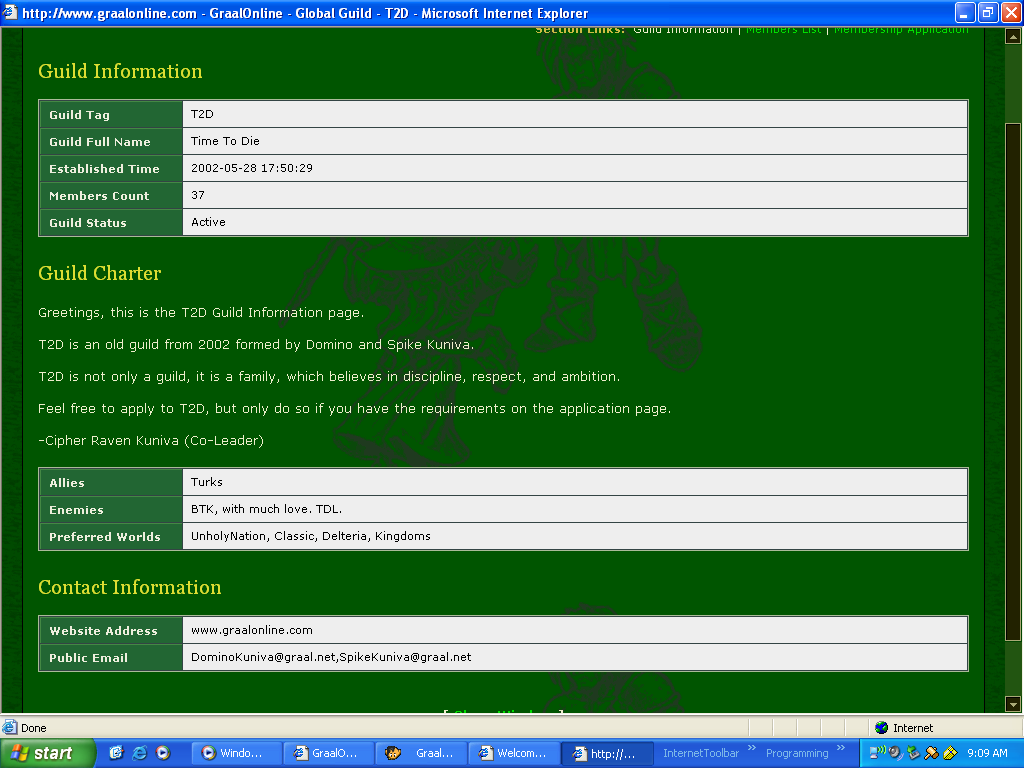Click the Guild Charter heading
The height and width of the screenshot is (768, 1024).
99,273
